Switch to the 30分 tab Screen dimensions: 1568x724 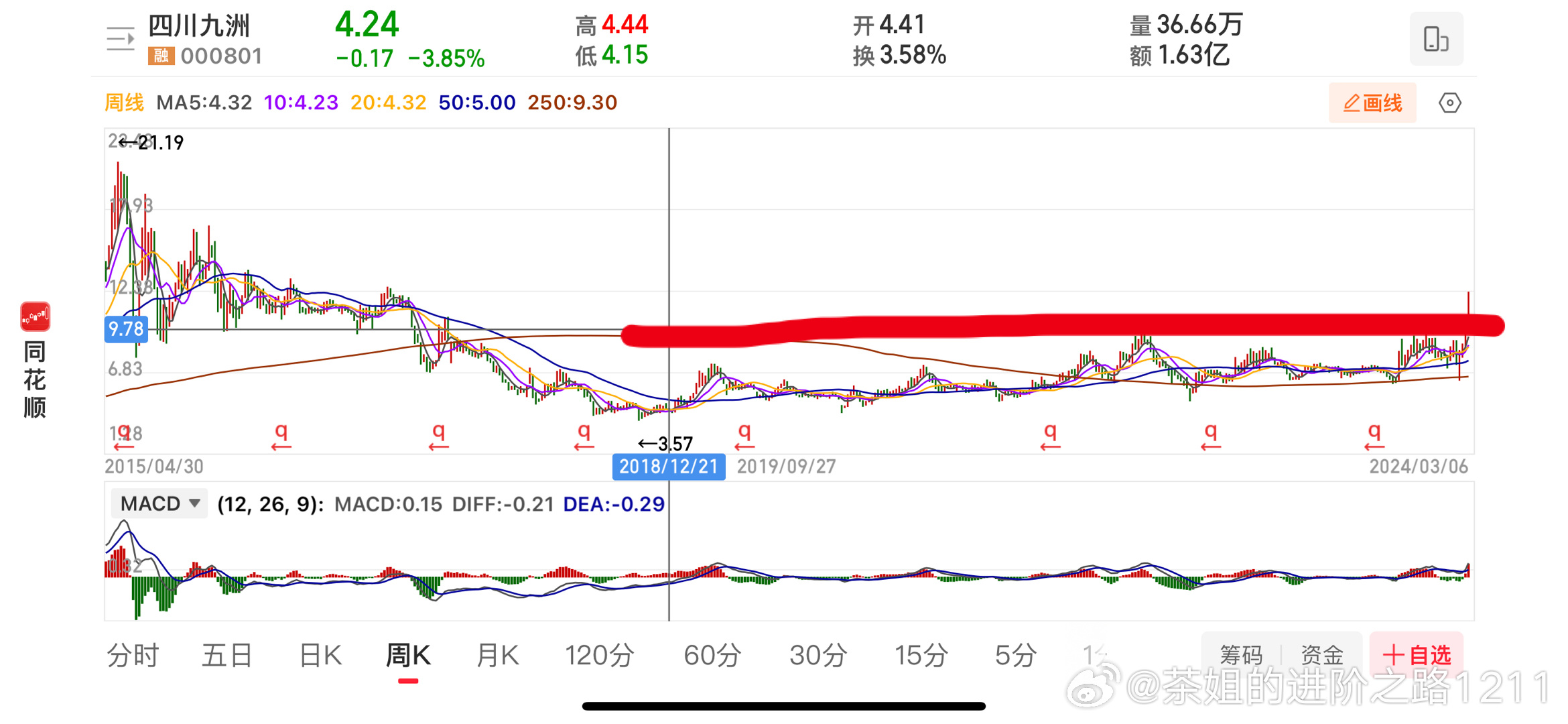818,655
